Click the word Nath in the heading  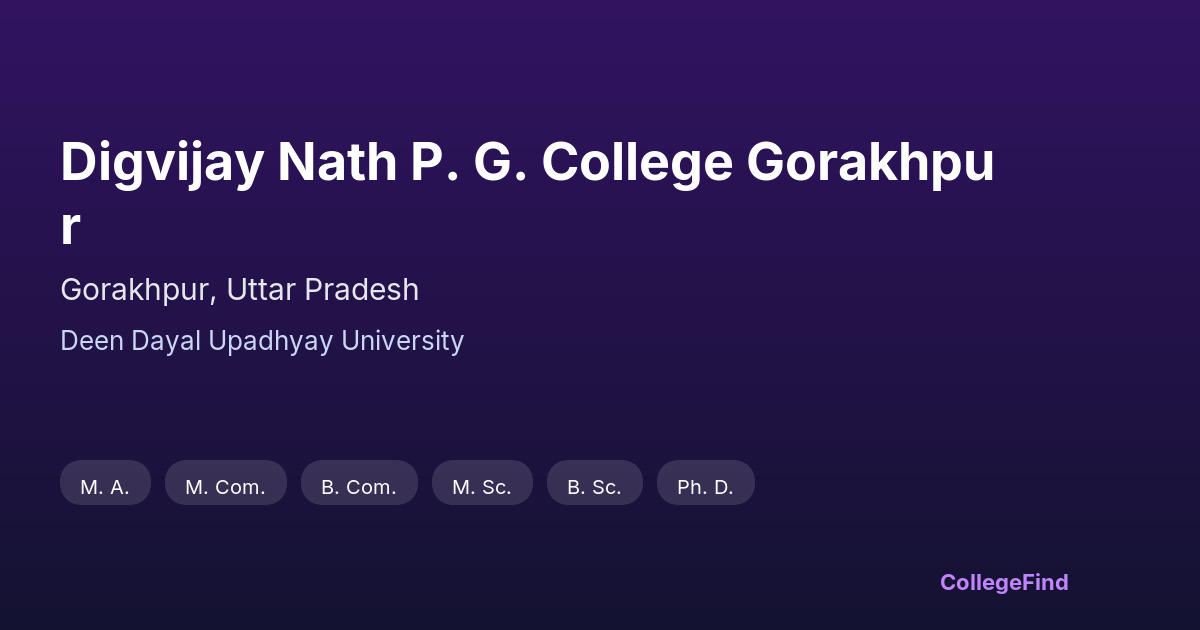(x=337, y=163)
